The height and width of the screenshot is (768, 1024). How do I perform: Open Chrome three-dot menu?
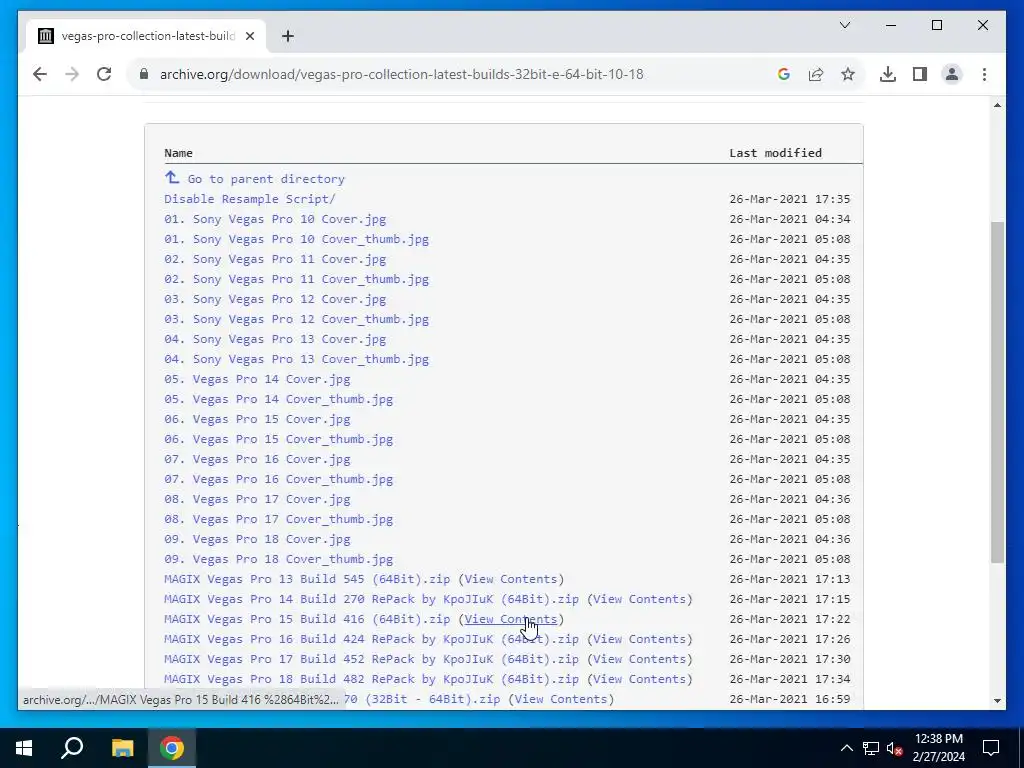984,74
